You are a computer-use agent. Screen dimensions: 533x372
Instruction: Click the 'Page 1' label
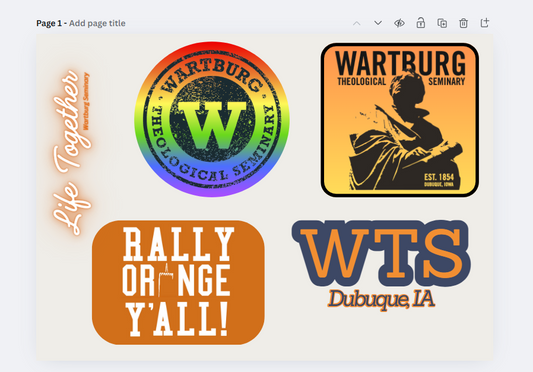(x=49, y=23)
